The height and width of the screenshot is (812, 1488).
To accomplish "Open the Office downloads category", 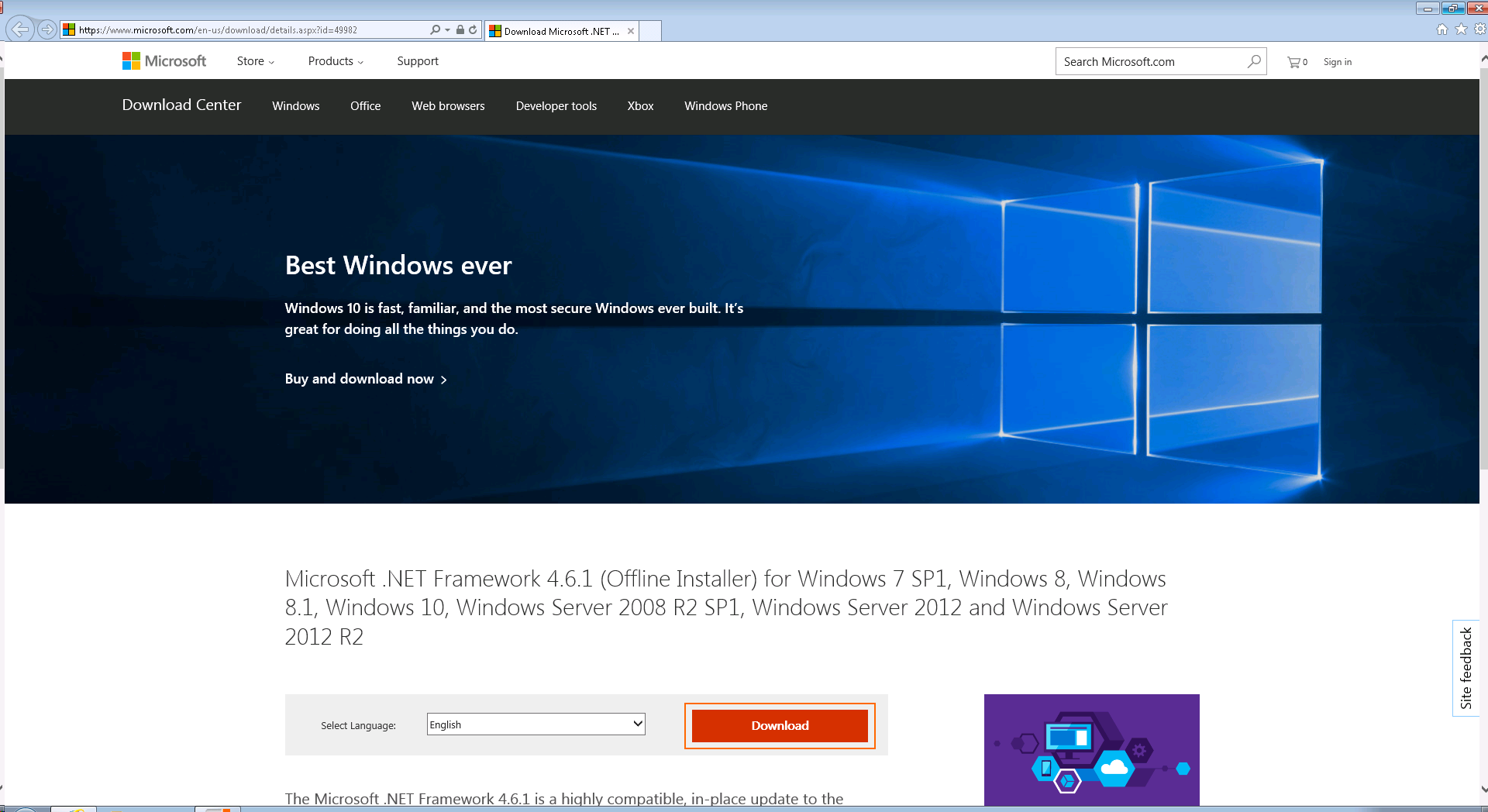I will click(366, 106).
